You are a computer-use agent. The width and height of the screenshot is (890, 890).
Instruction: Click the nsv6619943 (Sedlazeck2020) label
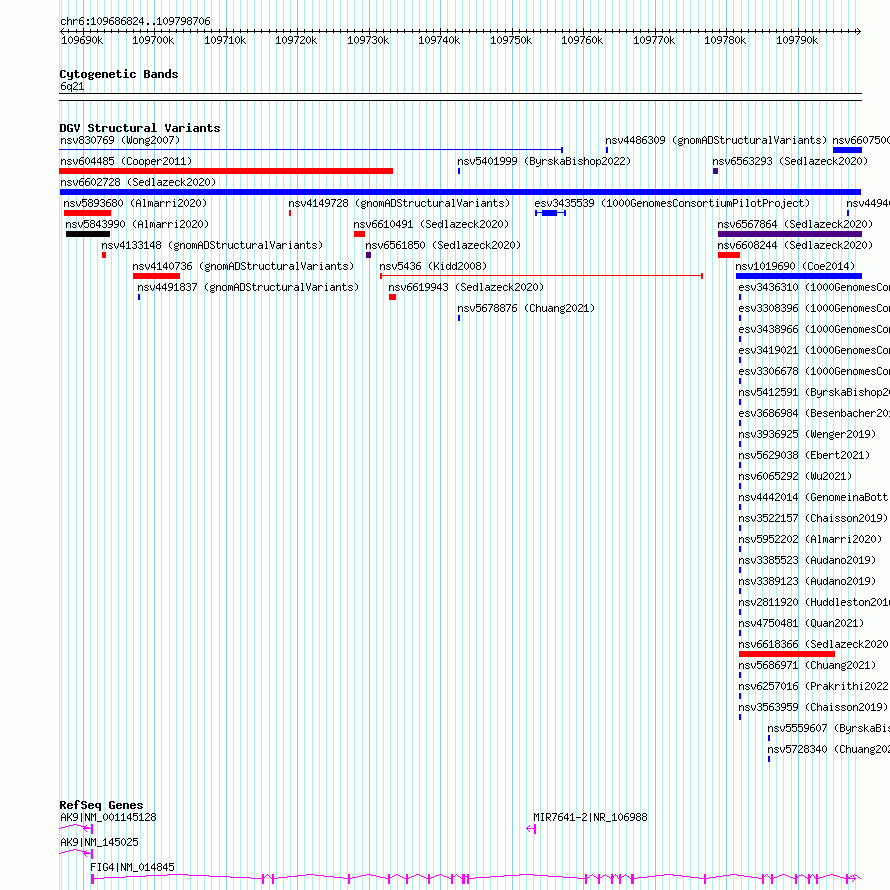click(x=466, y=287)
